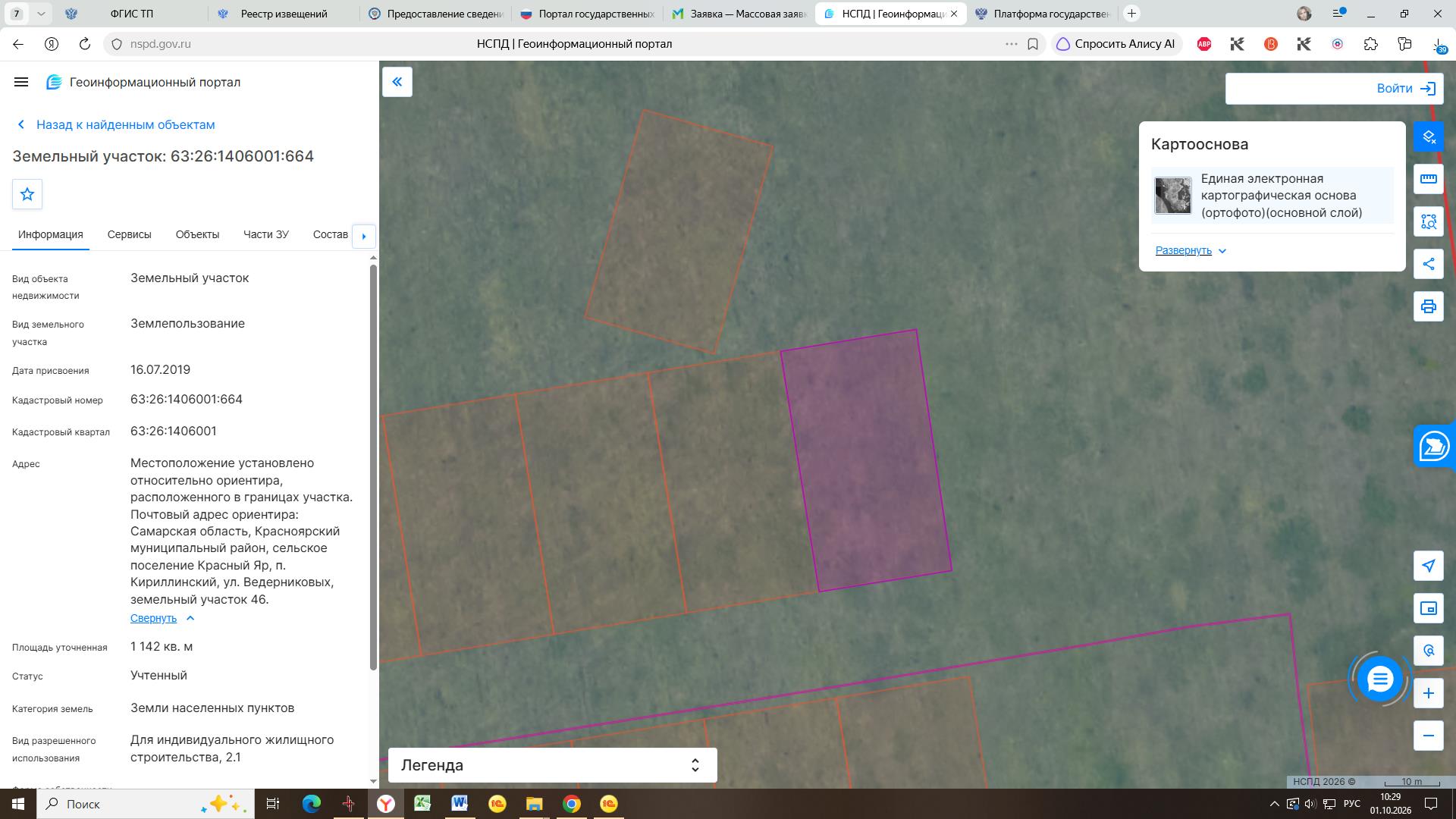Click the Windows search box Поиск
The height and width of the screenshot is (819, 1456).
147,804
